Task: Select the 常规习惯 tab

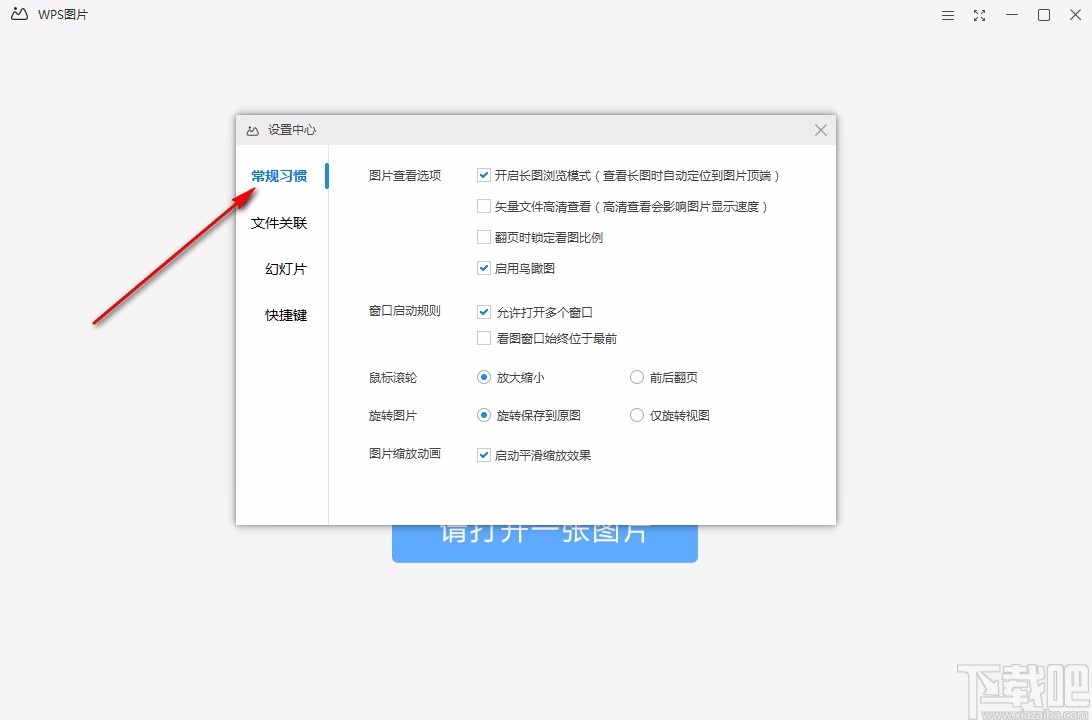Action: pos(279,174)
